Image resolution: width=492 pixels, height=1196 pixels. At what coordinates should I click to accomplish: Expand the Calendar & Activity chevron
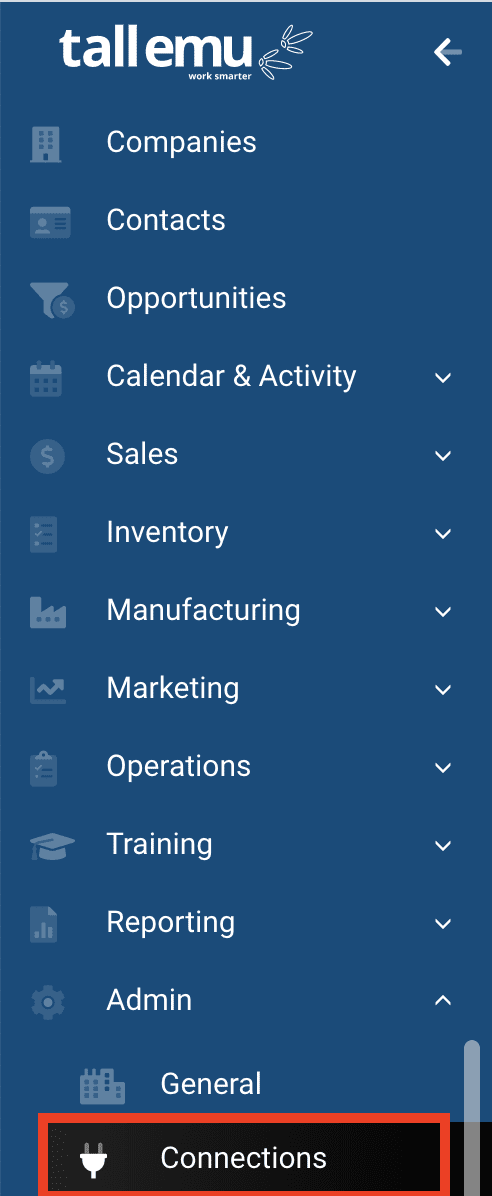coord(443,378)
